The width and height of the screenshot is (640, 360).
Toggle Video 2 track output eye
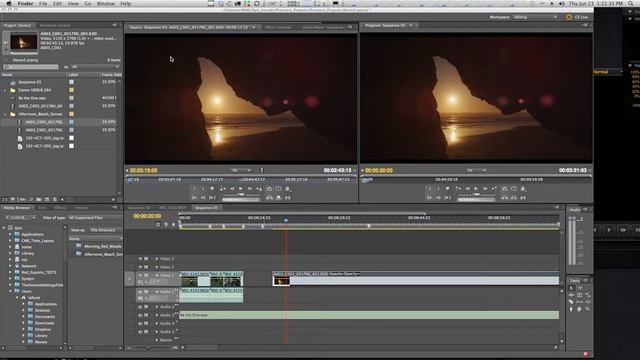coord(140,267)
